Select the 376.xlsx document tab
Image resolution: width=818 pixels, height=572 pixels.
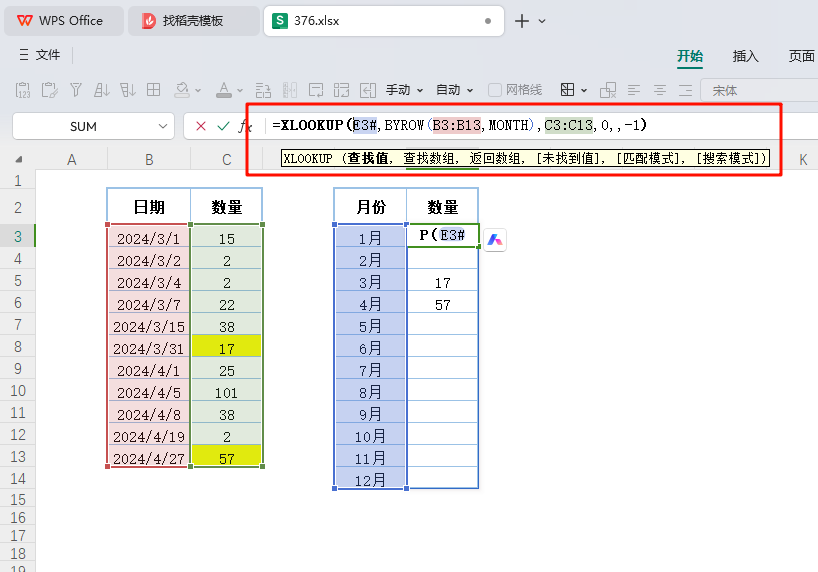pos(383,21)
